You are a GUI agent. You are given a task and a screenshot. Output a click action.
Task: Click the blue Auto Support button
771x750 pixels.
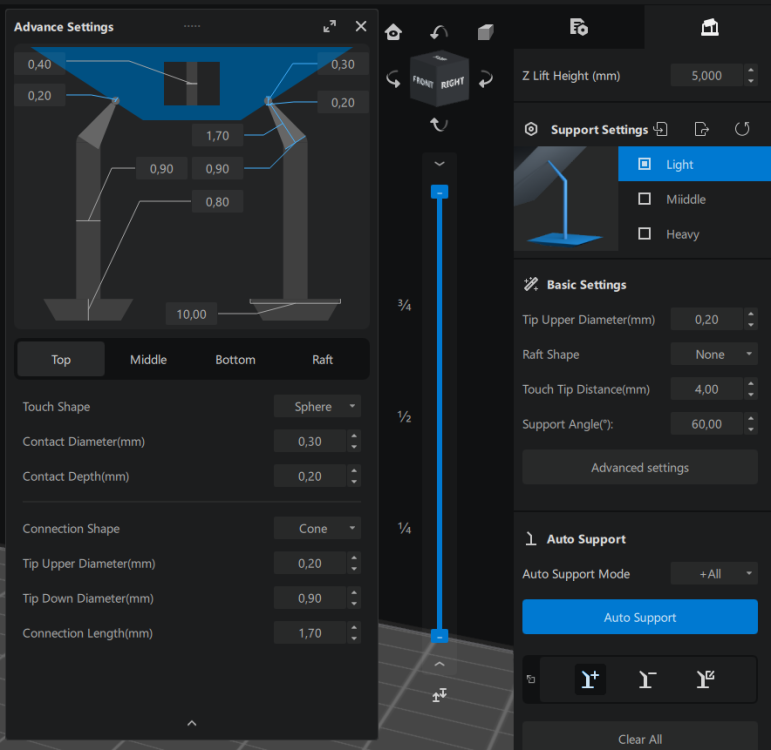coord(640,617)
